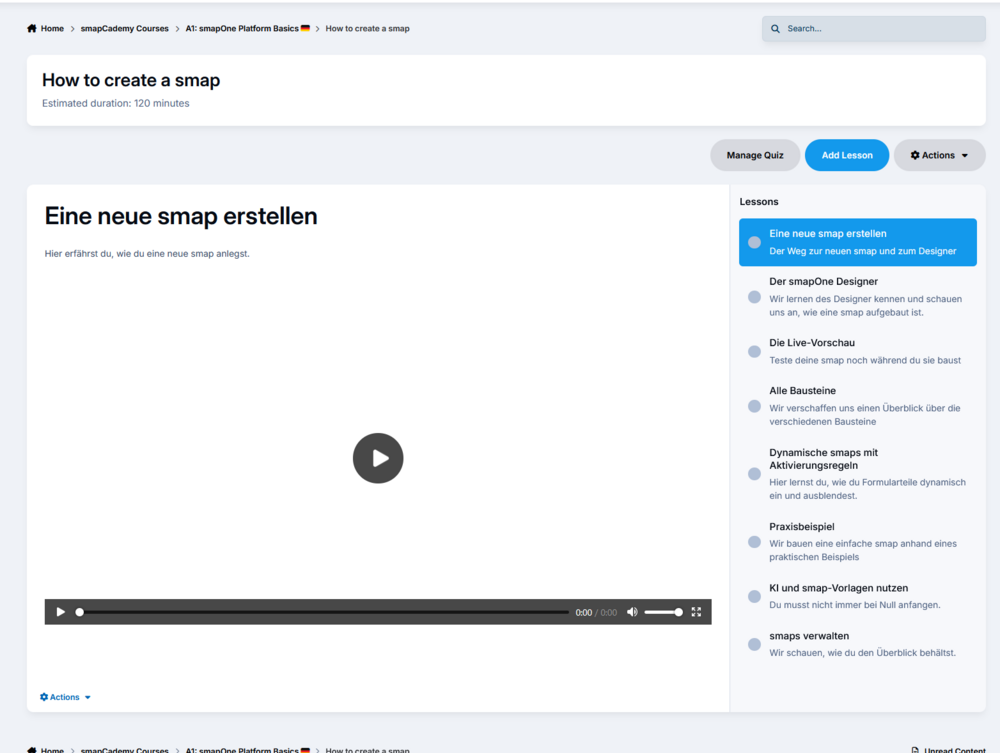Toggle completion circle for Eine neue smap erstellen
The height and width of the screenshot is (753, 1000).
pyautogui.click(x=754, y=242)
